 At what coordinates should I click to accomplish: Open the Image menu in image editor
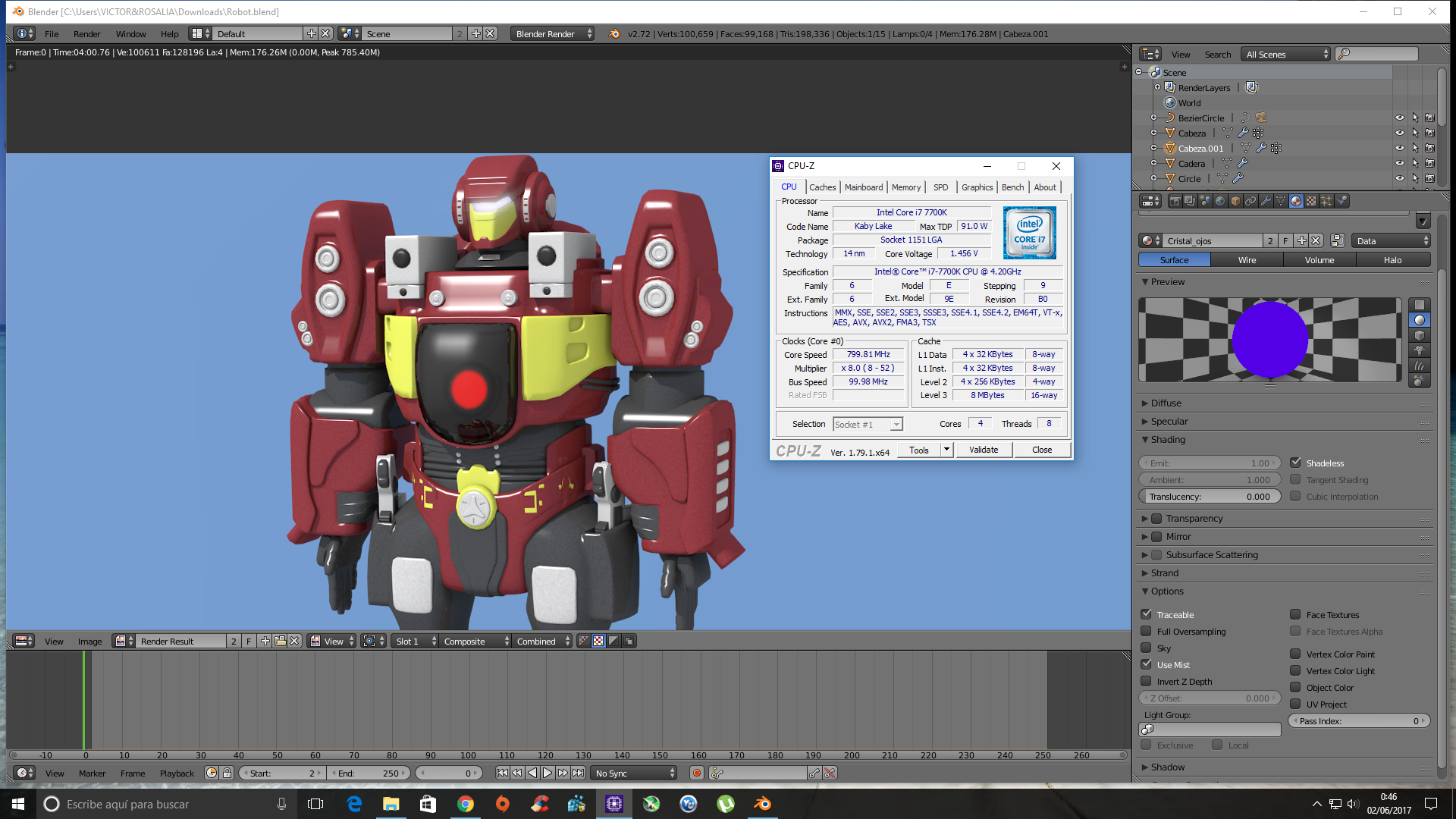(x=89, y=642)
